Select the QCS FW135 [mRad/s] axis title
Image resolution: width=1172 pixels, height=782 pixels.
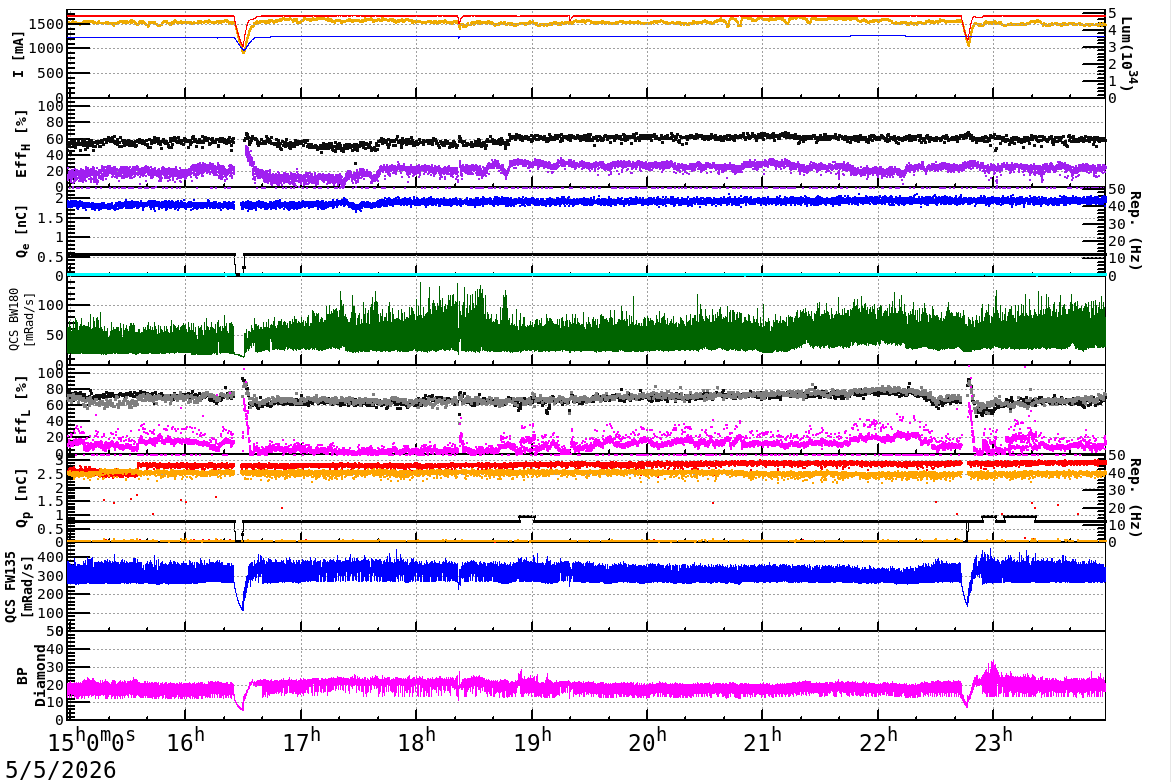coord(19,587)
